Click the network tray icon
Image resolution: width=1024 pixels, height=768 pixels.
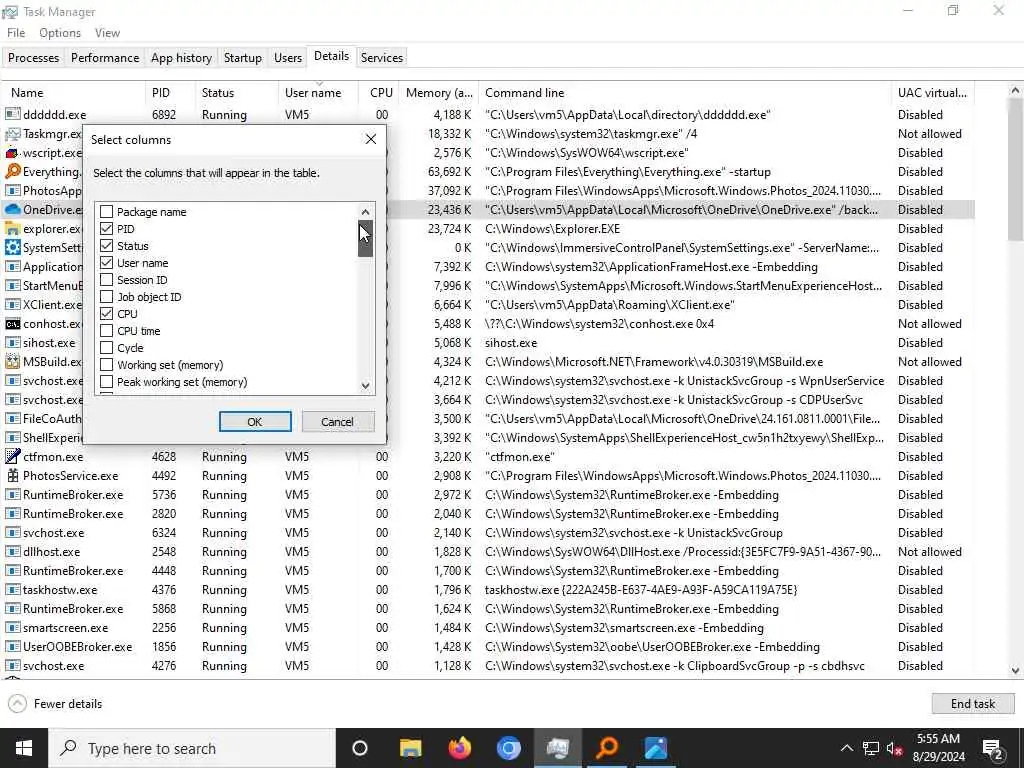click(x=871, y=748)
